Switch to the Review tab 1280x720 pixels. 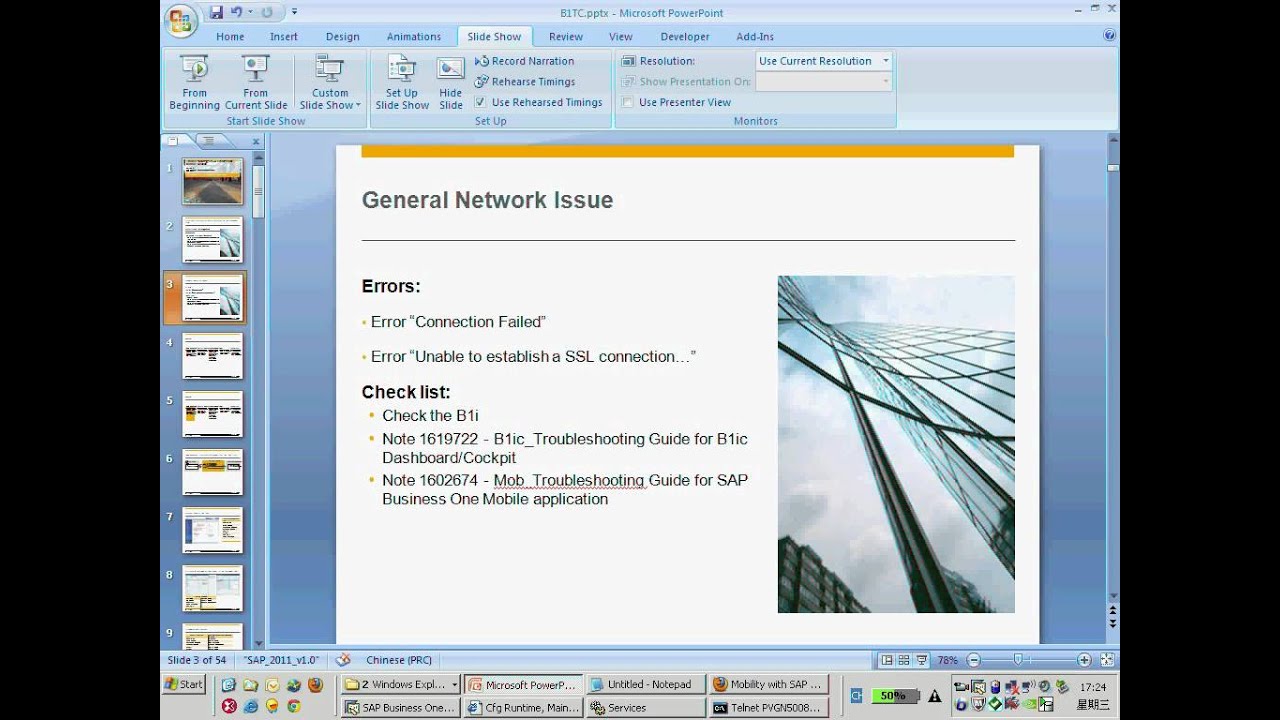click(566, 37)
